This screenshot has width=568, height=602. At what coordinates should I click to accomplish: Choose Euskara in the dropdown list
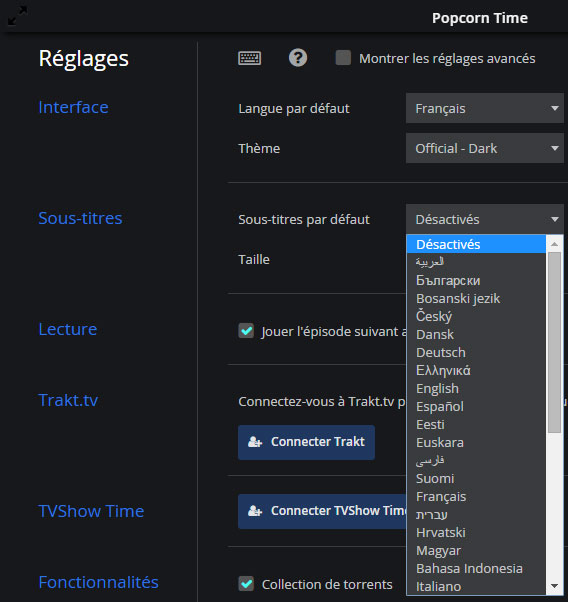click(x=476, y=443)
